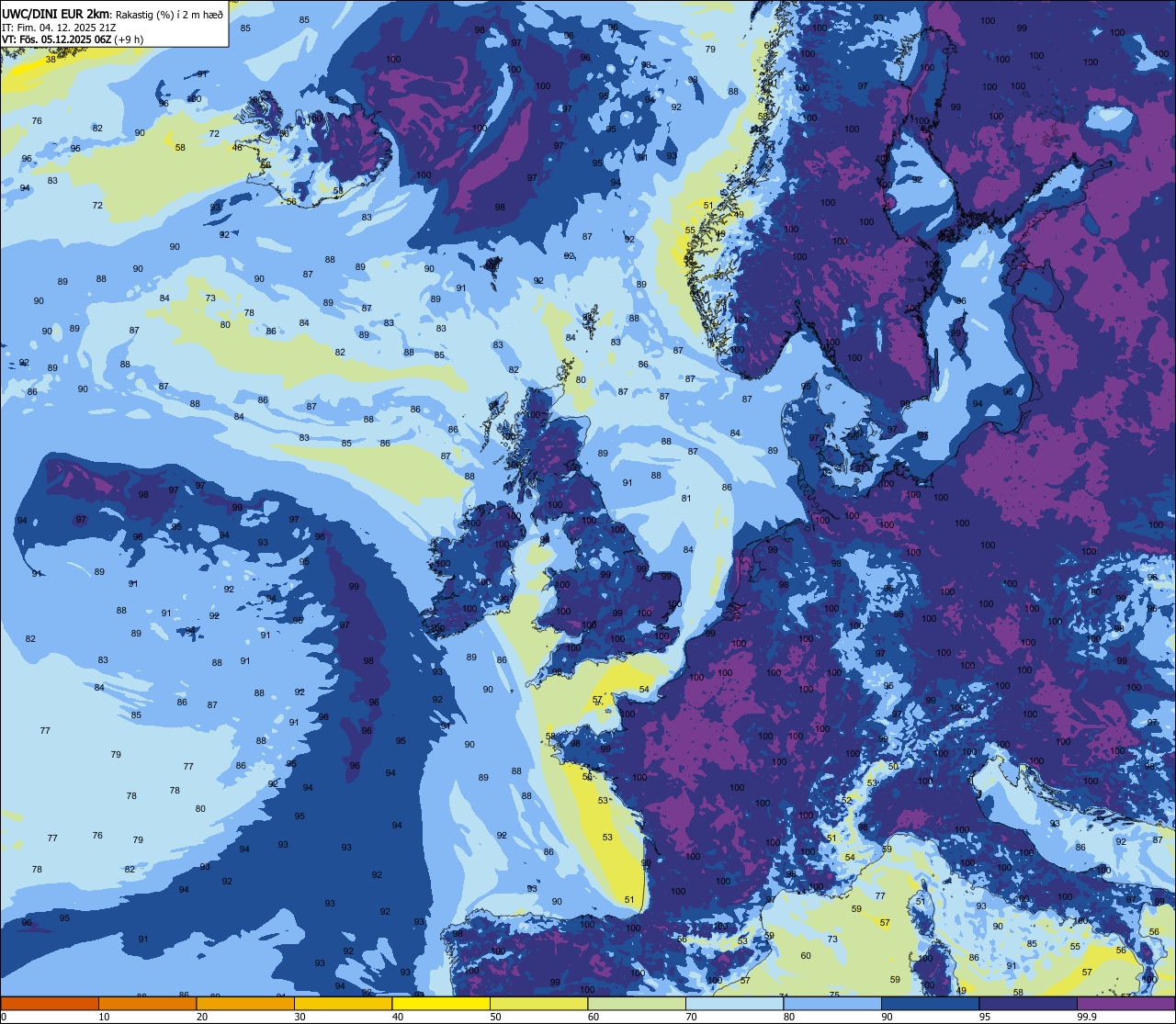The height and width of the screenshot is (1024, 1176).
Task: Click the VT: Fös. 05.12.2025 06Z line
Action: (73, 39)
